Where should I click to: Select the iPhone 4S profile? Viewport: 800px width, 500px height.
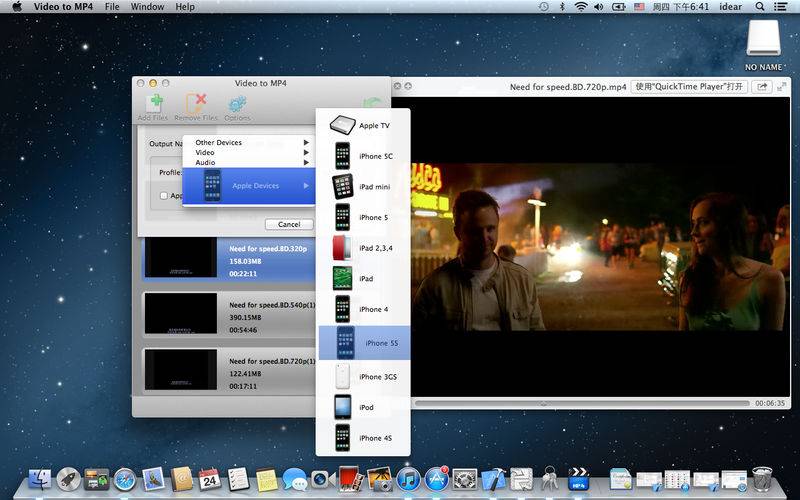point(363,438)
